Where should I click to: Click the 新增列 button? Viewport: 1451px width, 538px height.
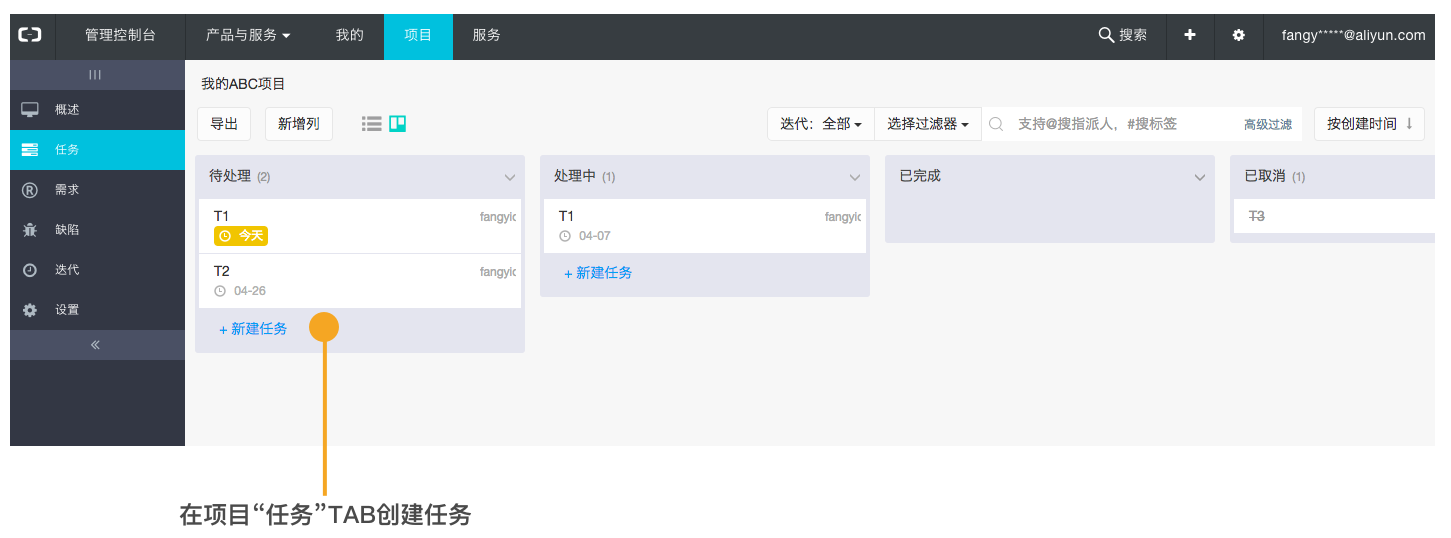click(x=299, y=124)
